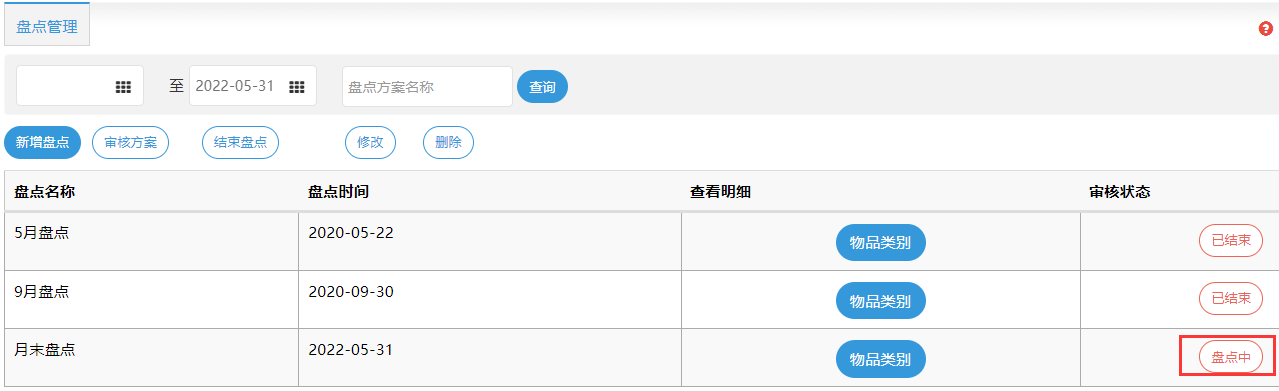Click the start date input field
Viewport: 1279px width, 391px height.
80,86
